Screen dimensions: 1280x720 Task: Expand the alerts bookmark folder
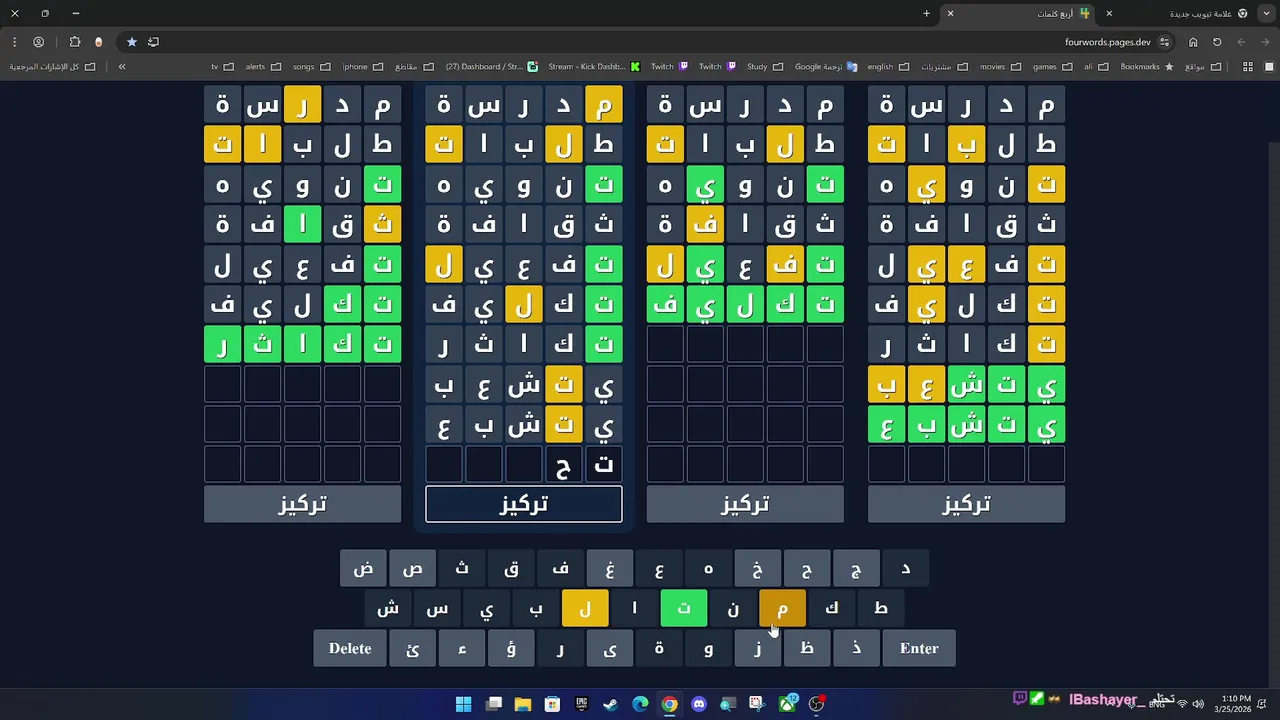click(x=263, y=67)
